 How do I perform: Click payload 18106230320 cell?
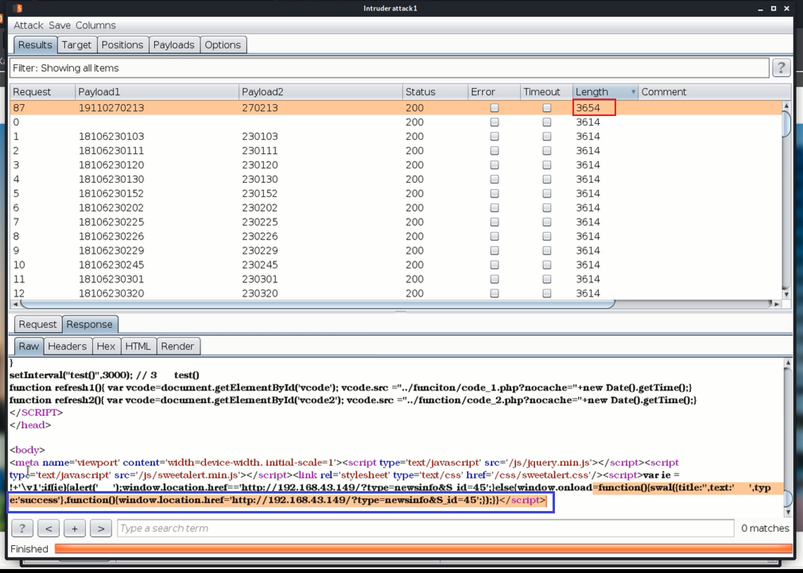111,293
